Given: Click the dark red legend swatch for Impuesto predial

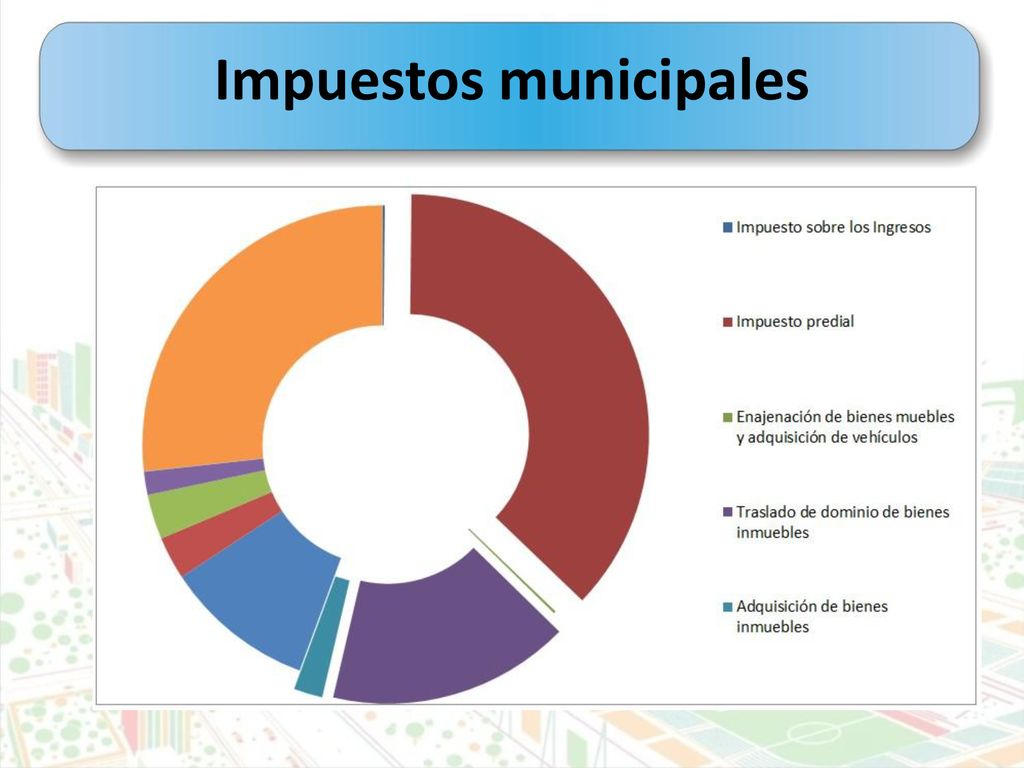Looking at the screenshot, I should (728, 322).
